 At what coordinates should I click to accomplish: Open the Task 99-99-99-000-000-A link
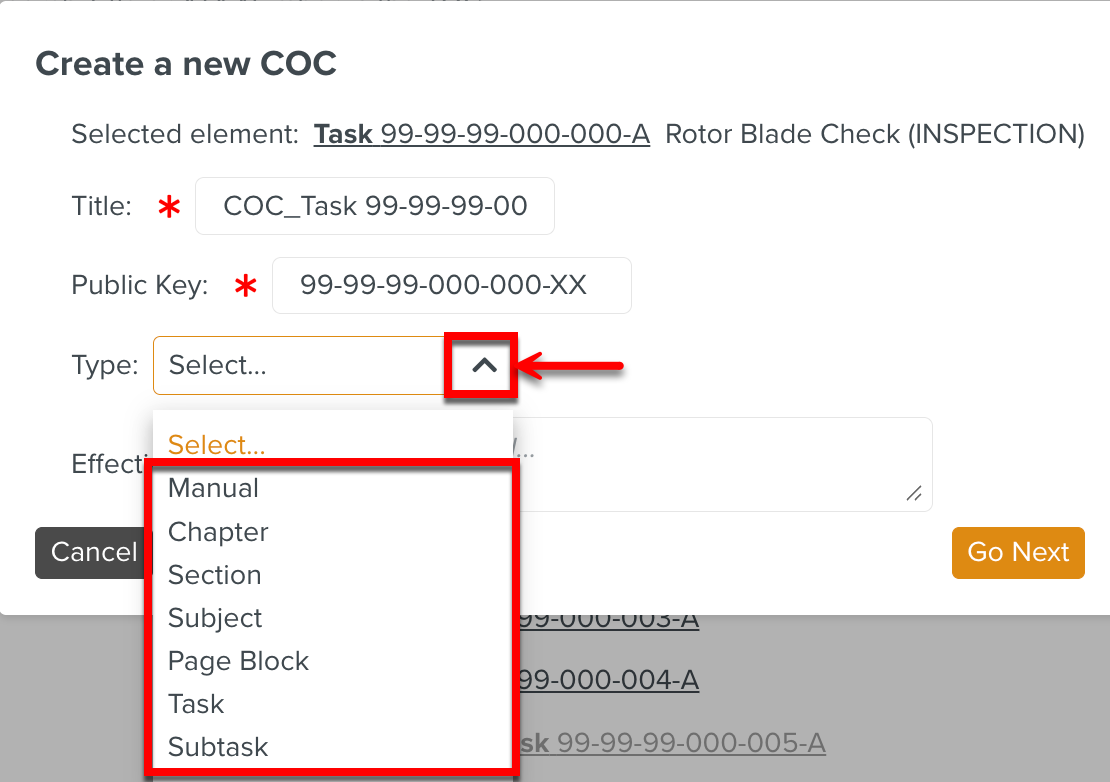pyautogui.click(x=481, y=134)
